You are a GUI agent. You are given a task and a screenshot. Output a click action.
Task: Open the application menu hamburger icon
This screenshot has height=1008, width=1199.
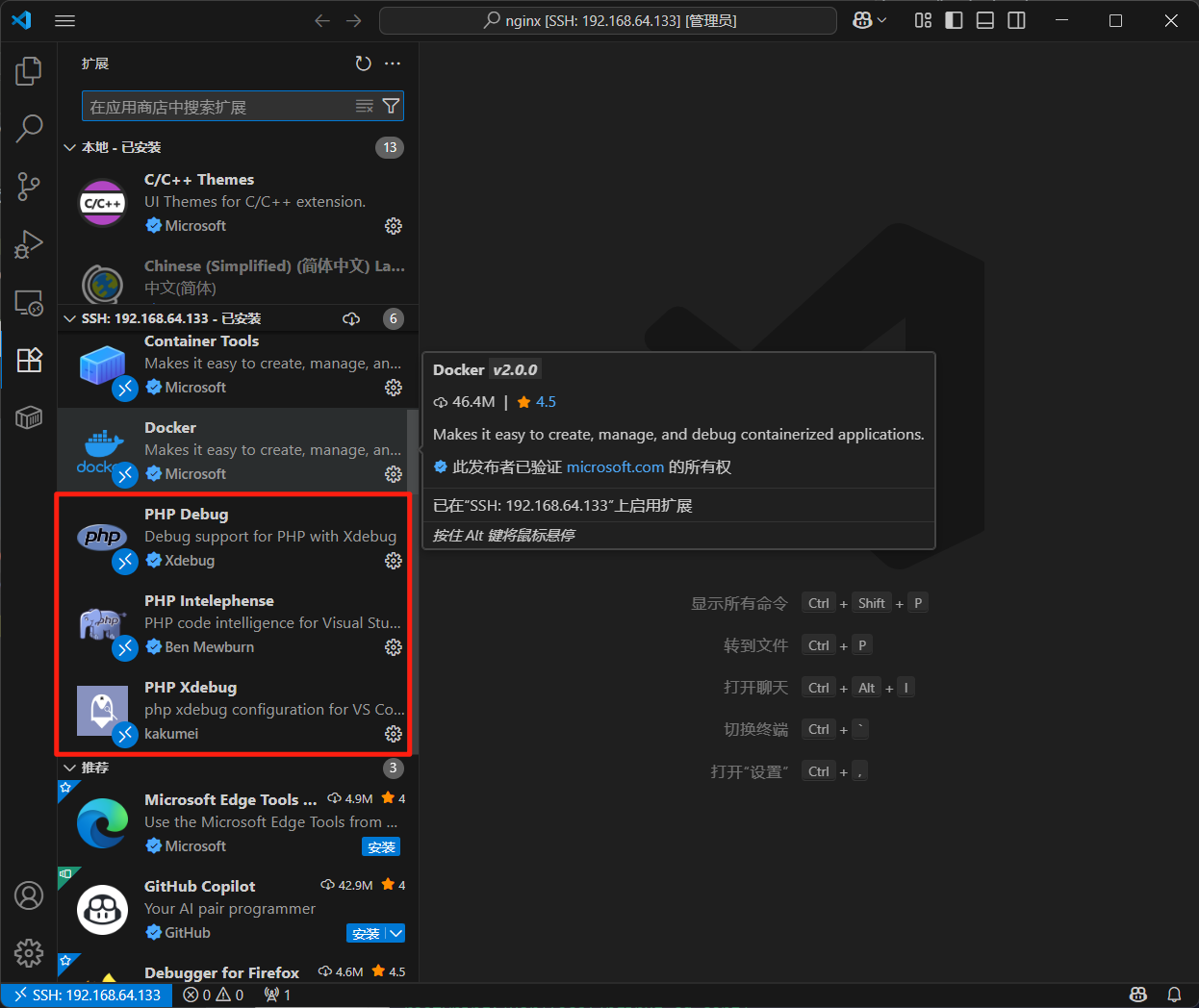65,20
